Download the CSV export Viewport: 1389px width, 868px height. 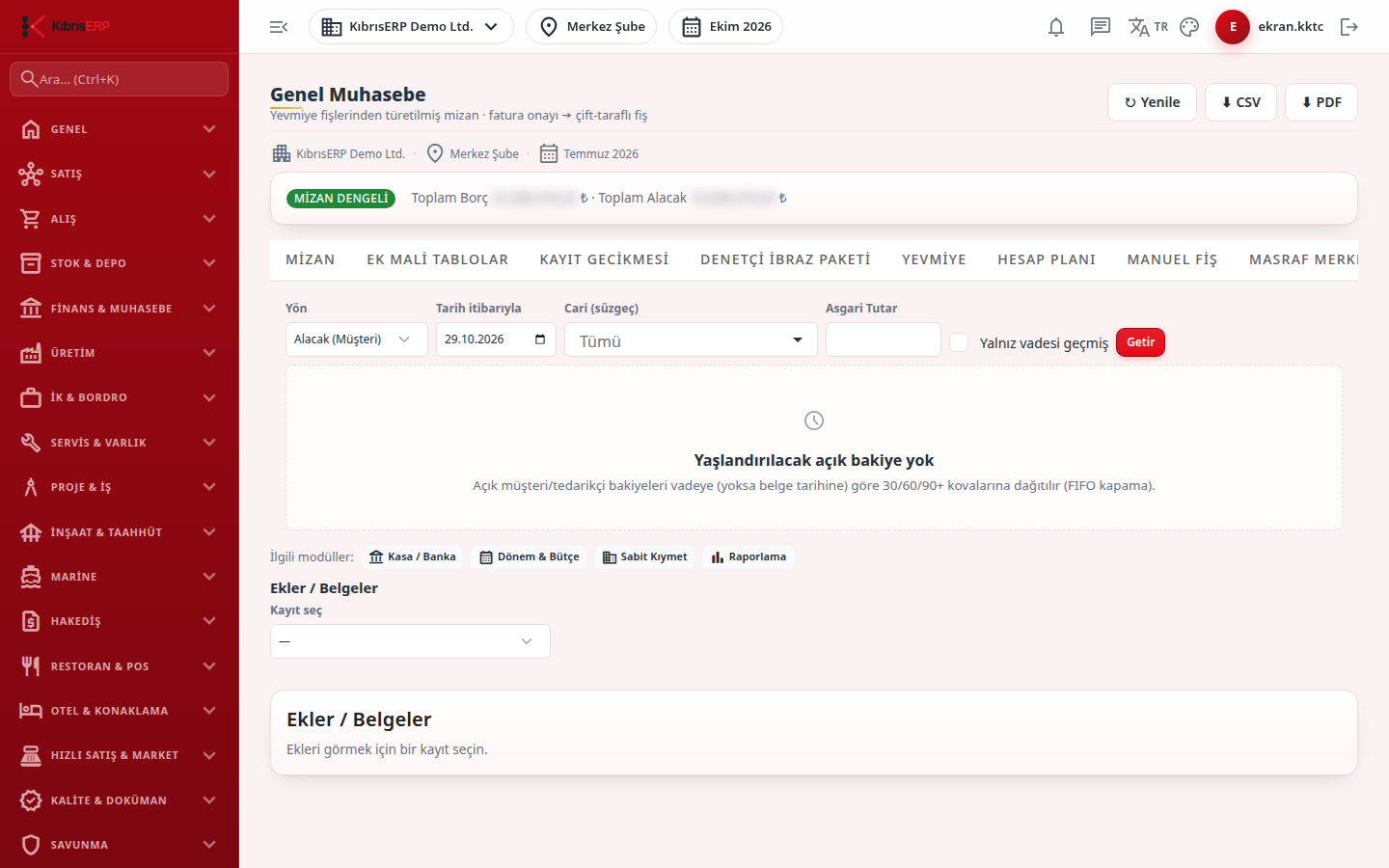[1240, 102]
